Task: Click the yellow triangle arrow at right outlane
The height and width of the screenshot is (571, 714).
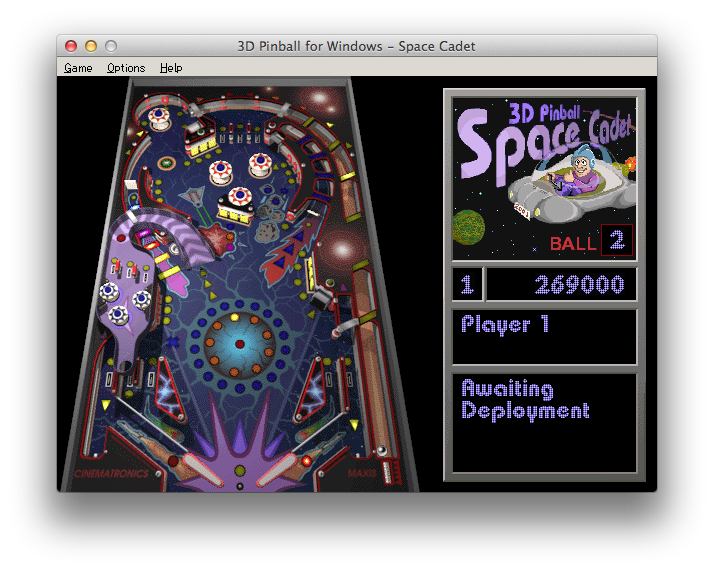Action: click(x=353, y=425)
